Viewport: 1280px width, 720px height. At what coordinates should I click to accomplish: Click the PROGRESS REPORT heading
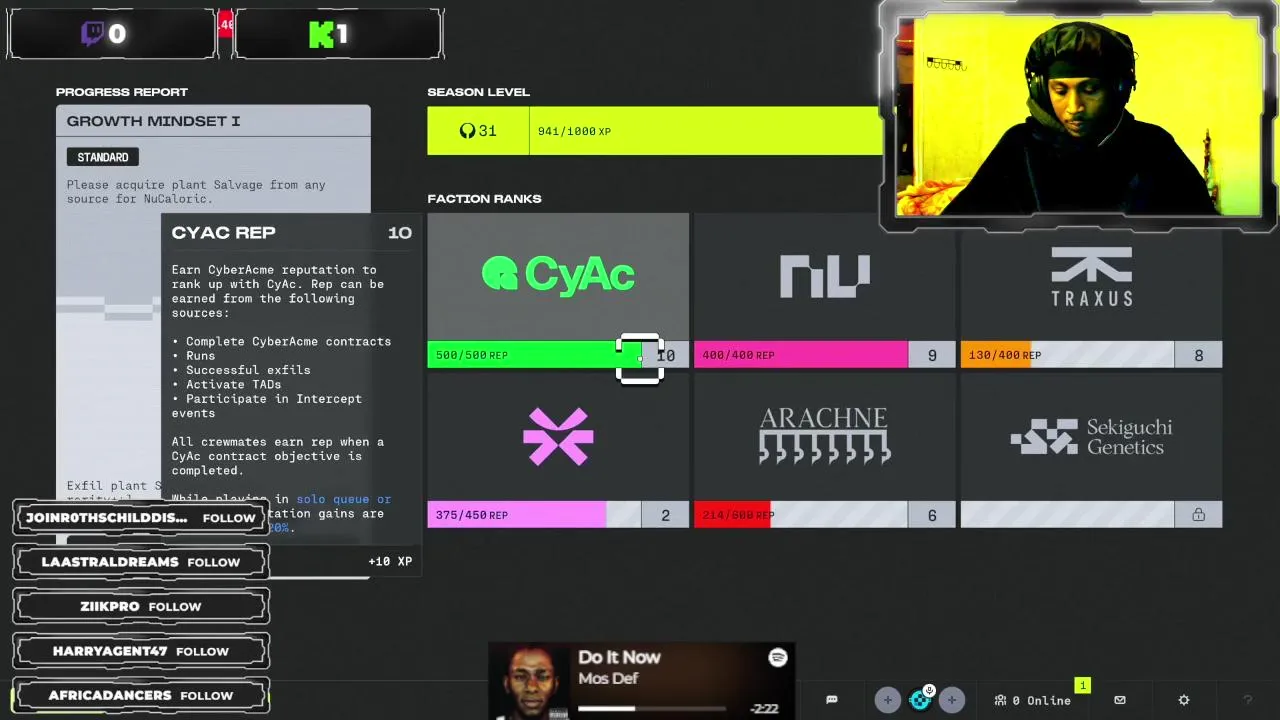click(122, 92)
